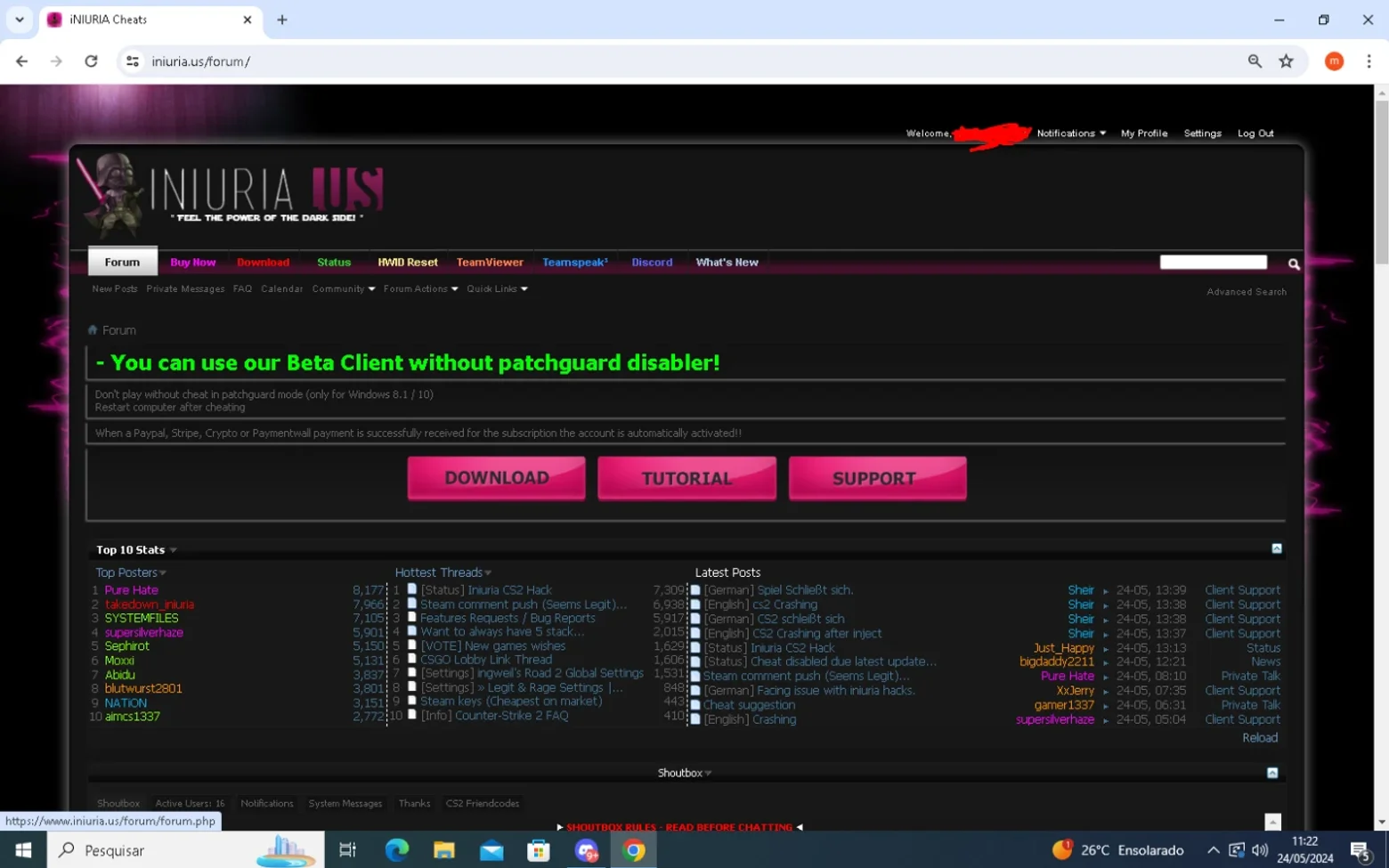Expand the Quick Links menu
Screen dimensions: 1389x868
coord(498,289)
